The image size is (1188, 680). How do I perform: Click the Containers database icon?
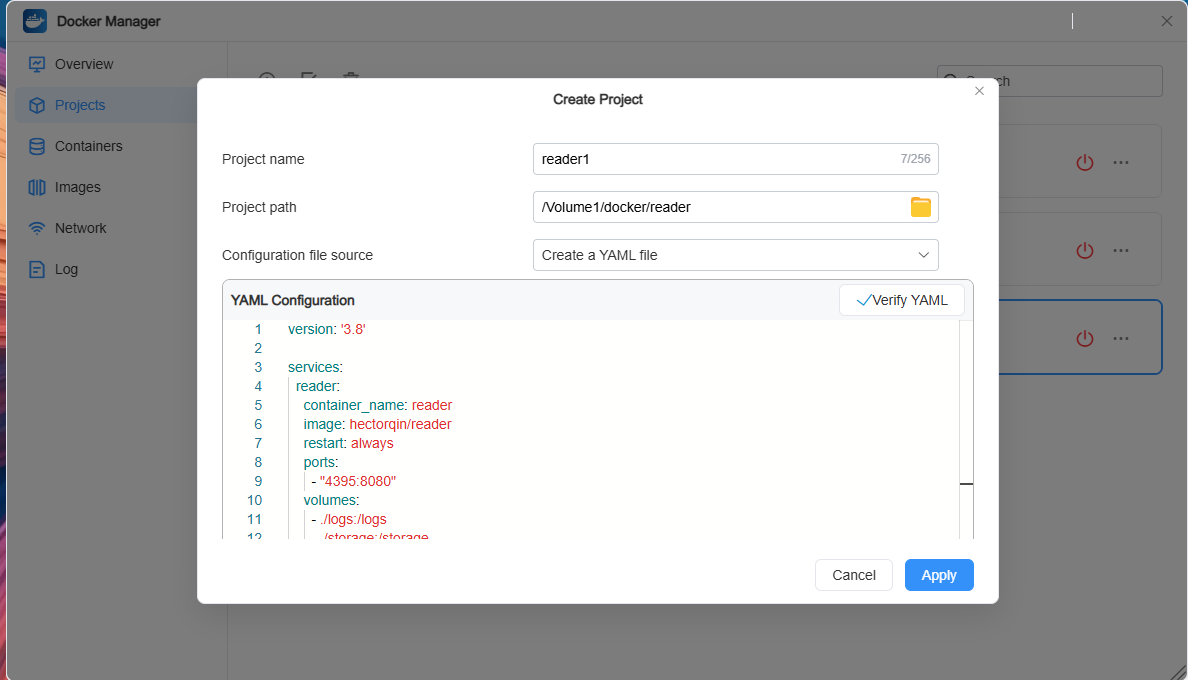[36, 146]
